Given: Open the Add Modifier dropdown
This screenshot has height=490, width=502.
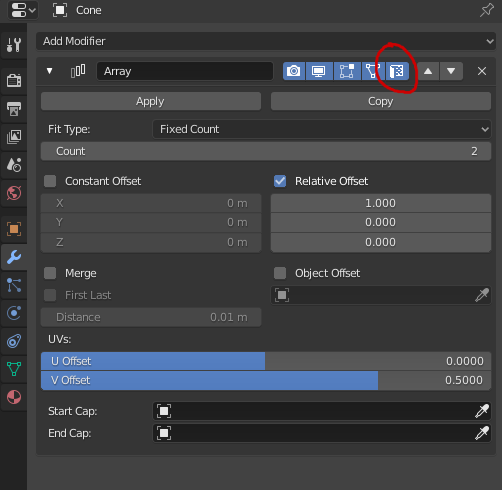Looking at the screenshot, I should pos(266,41).
